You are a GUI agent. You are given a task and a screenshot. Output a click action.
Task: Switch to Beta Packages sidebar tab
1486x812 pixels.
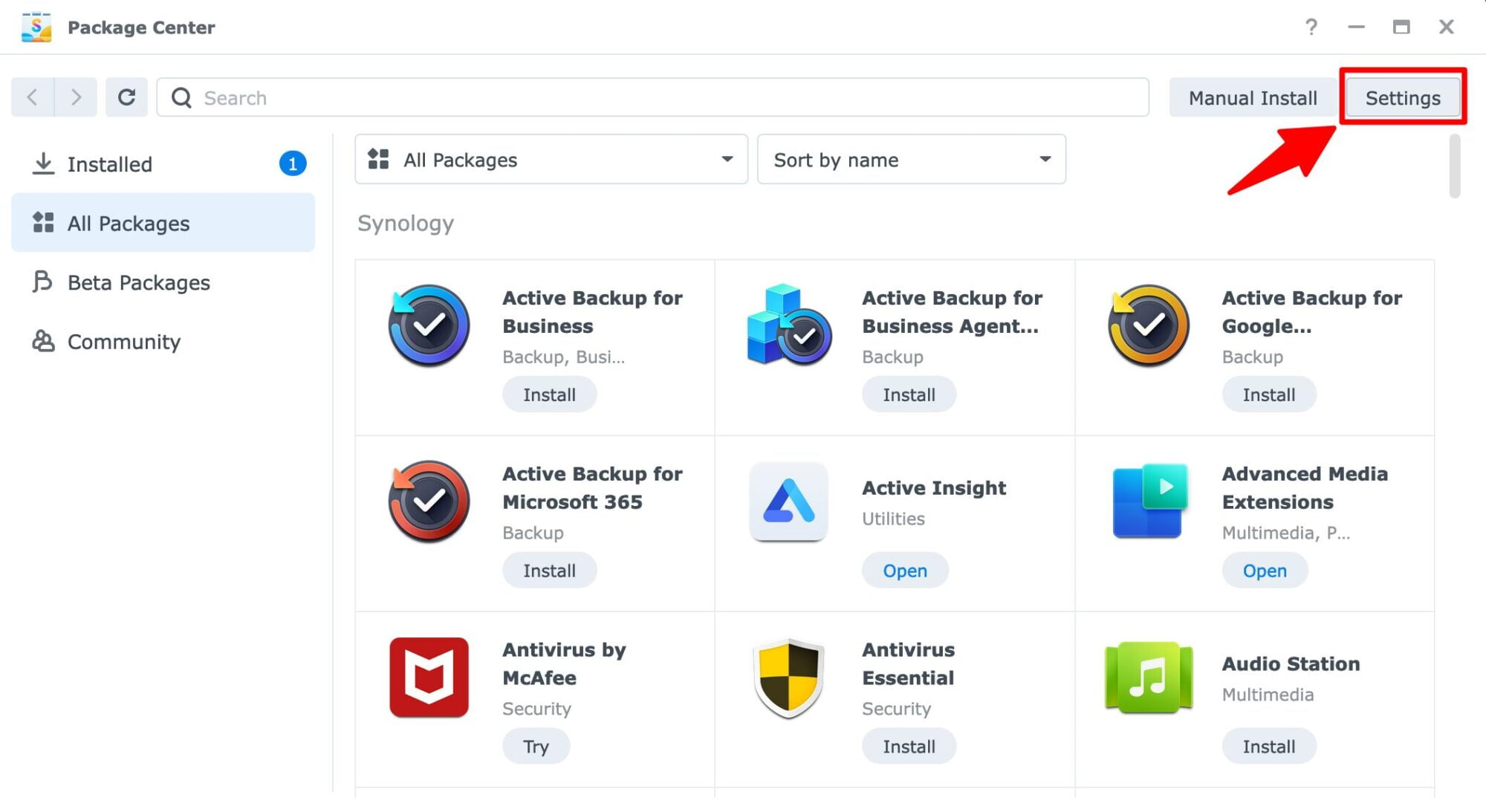[138, 283]
